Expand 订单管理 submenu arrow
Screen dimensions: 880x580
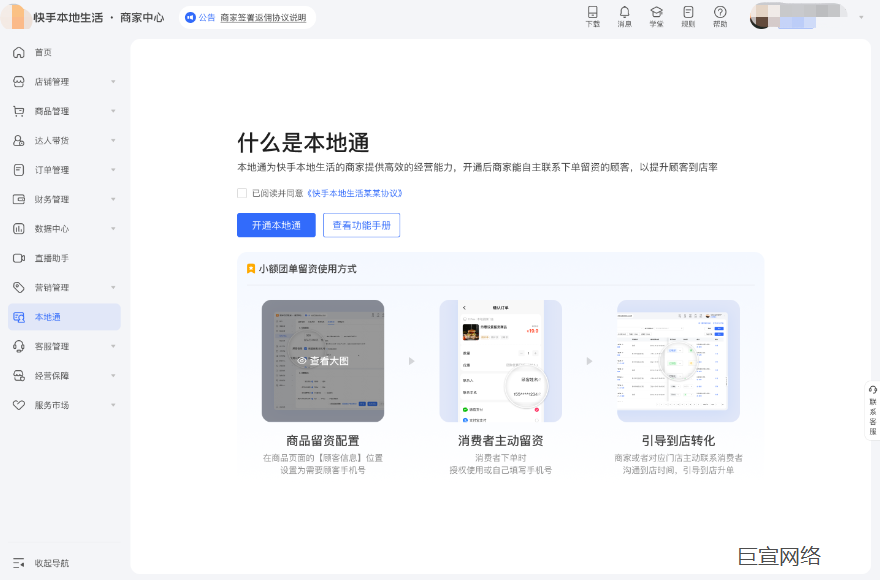(113, 170)
